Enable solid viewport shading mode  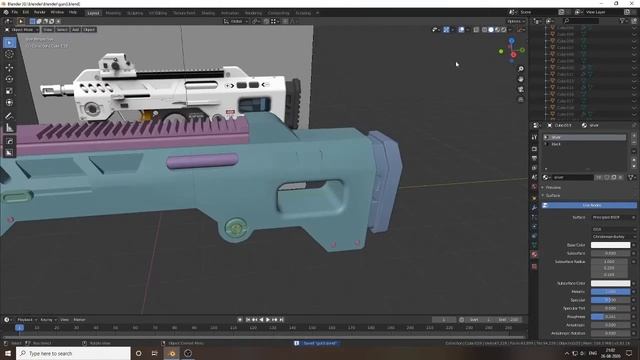pos(491,29)
